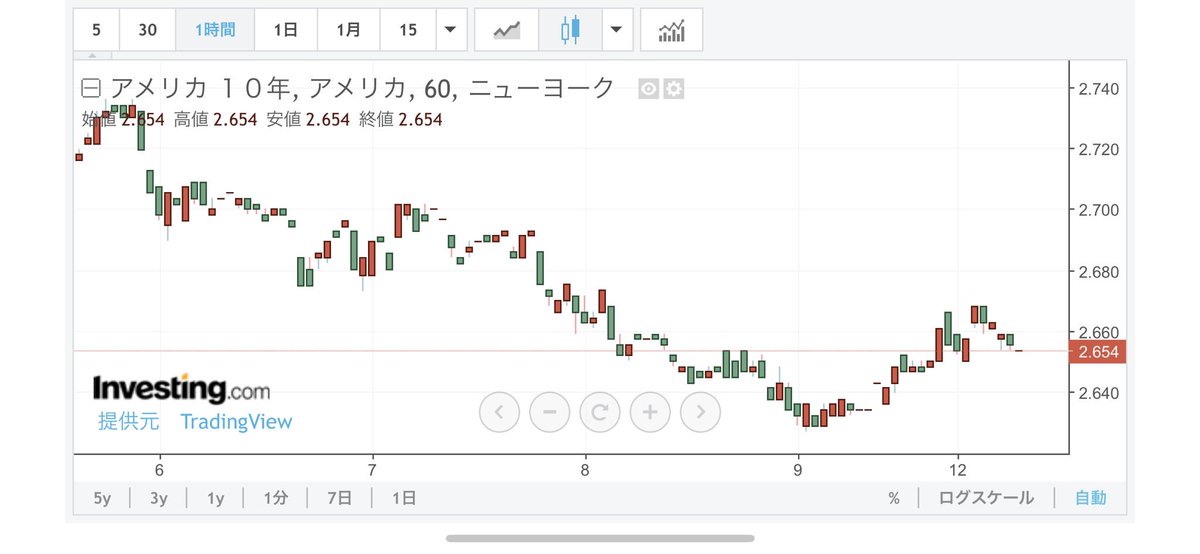Open the interval dropdown arrow

[451, 30]
